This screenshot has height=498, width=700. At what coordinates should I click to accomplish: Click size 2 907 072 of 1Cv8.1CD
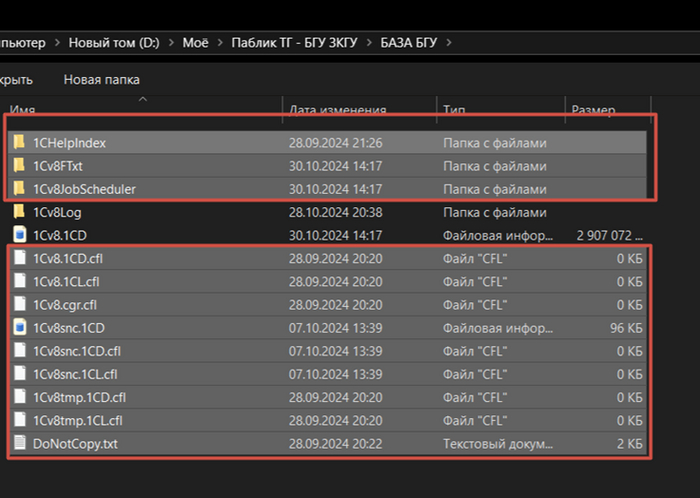(x=609, y=235)
